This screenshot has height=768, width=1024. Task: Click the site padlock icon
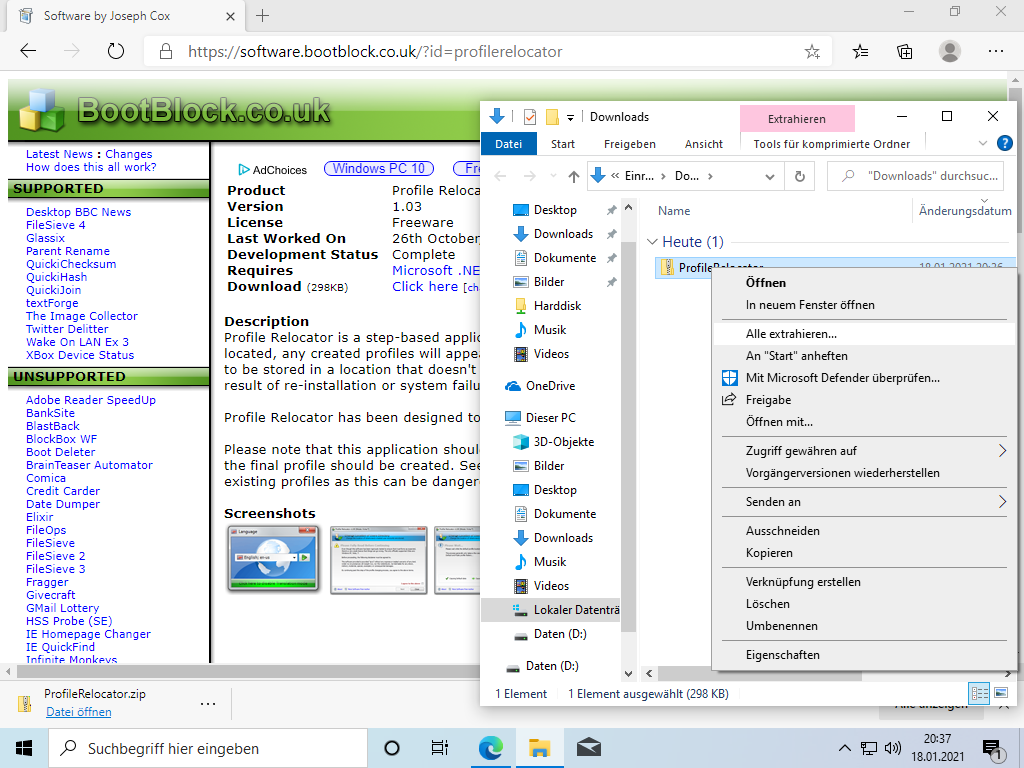tap(166, 52)
